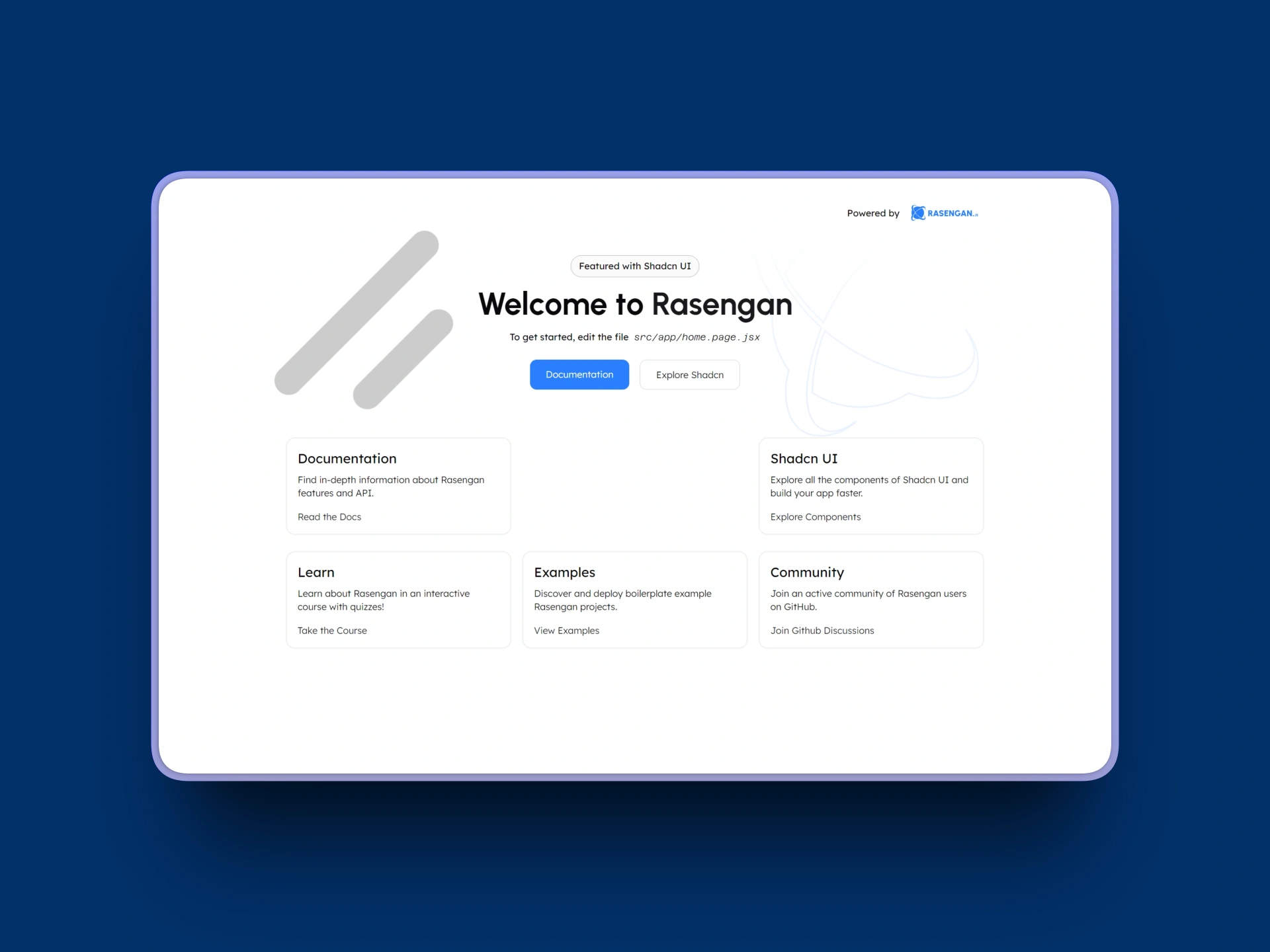Open the Examples card heading
Image resolution: width=1270 pixels, height=952 pixels.
564,573
